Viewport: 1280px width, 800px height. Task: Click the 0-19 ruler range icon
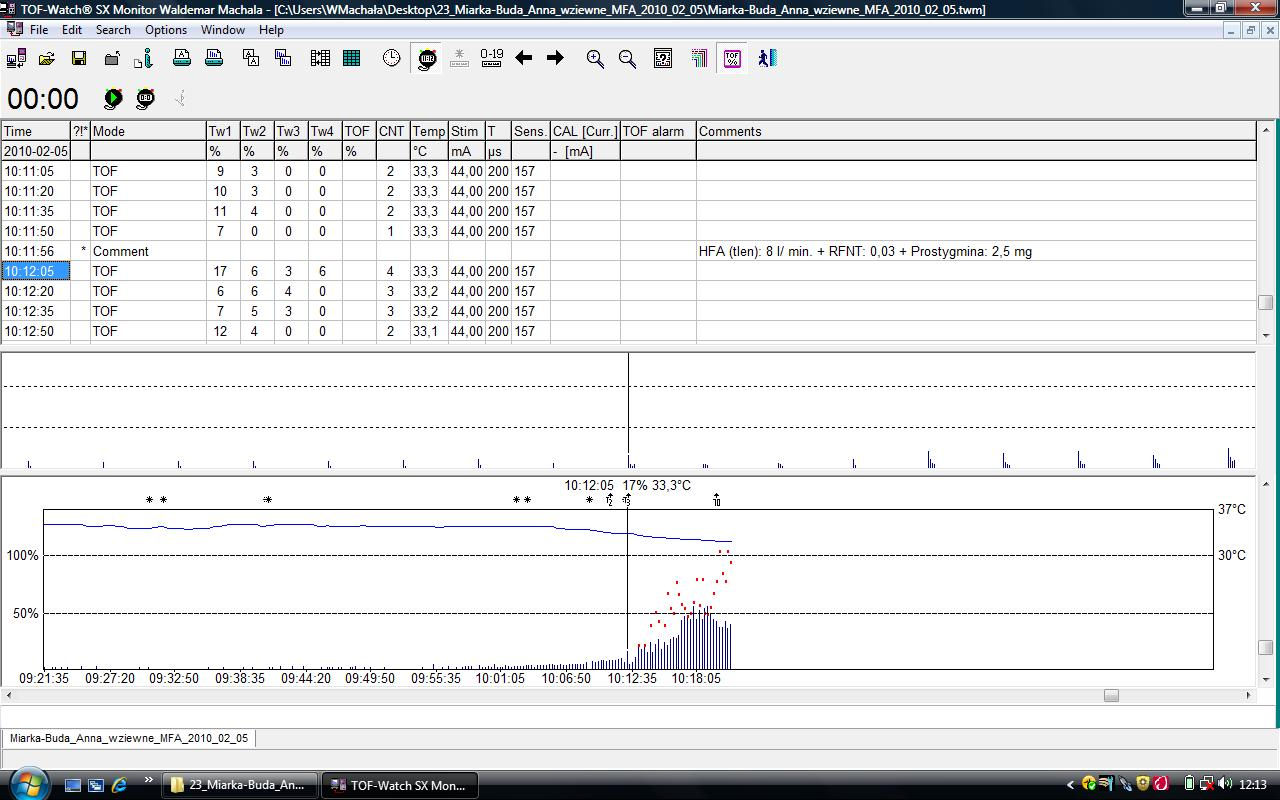[x=491, y=59]
